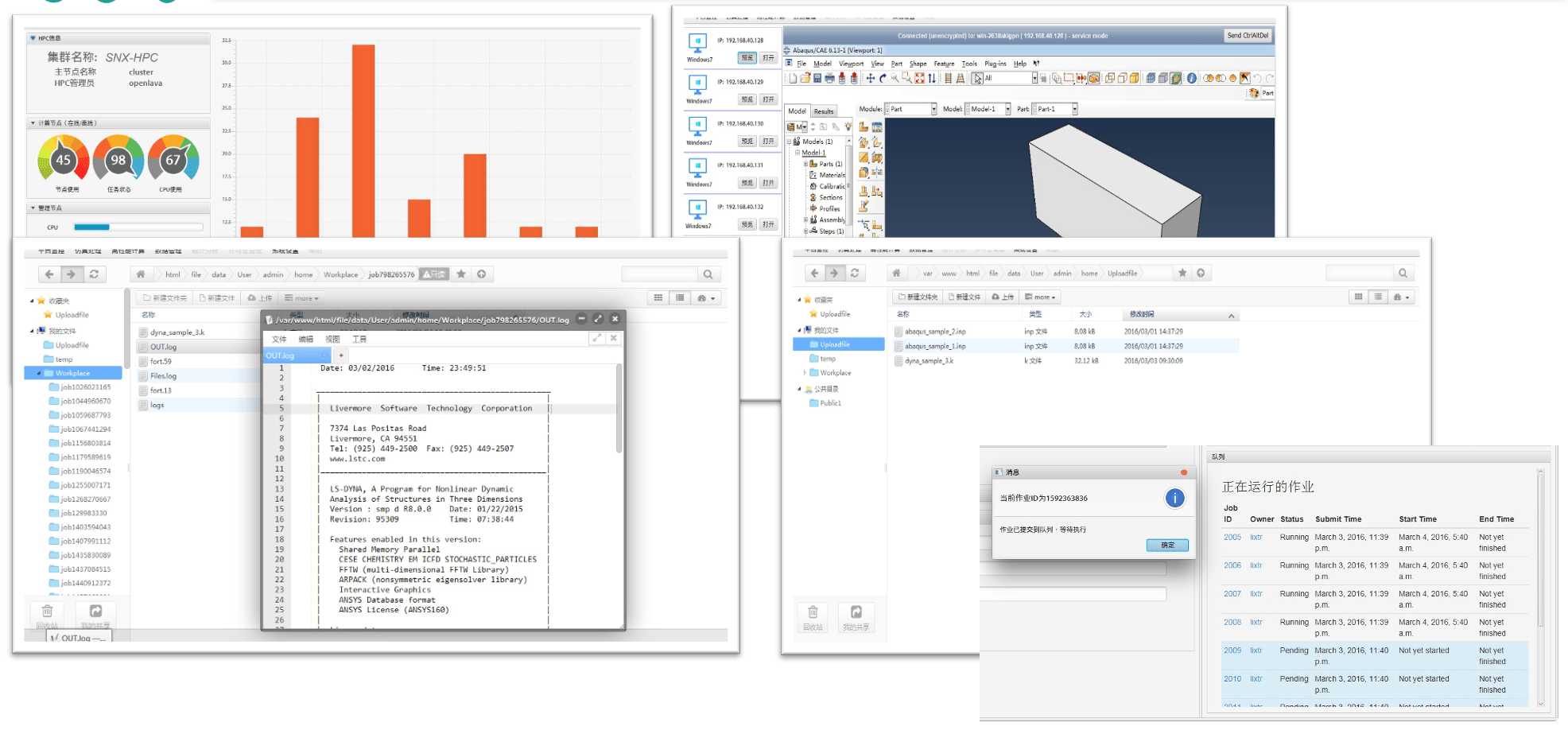Click the up-arrow circle icon beside Uploadfile path

(1201, 273)
